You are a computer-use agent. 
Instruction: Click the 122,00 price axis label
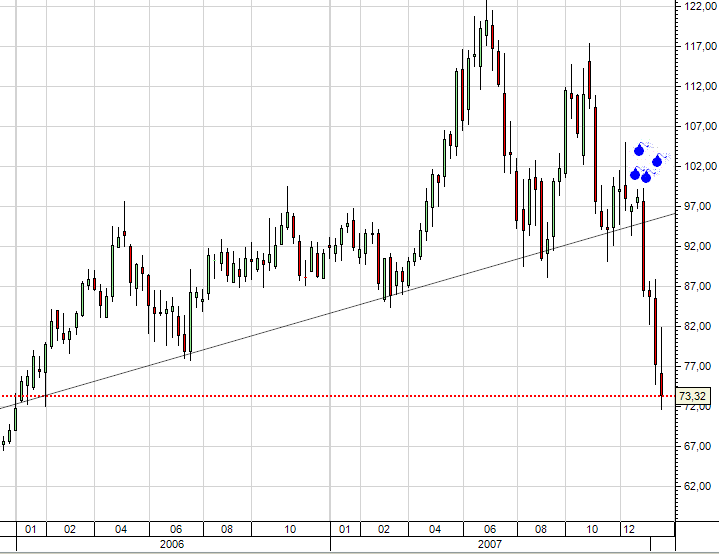pos(701,6)
